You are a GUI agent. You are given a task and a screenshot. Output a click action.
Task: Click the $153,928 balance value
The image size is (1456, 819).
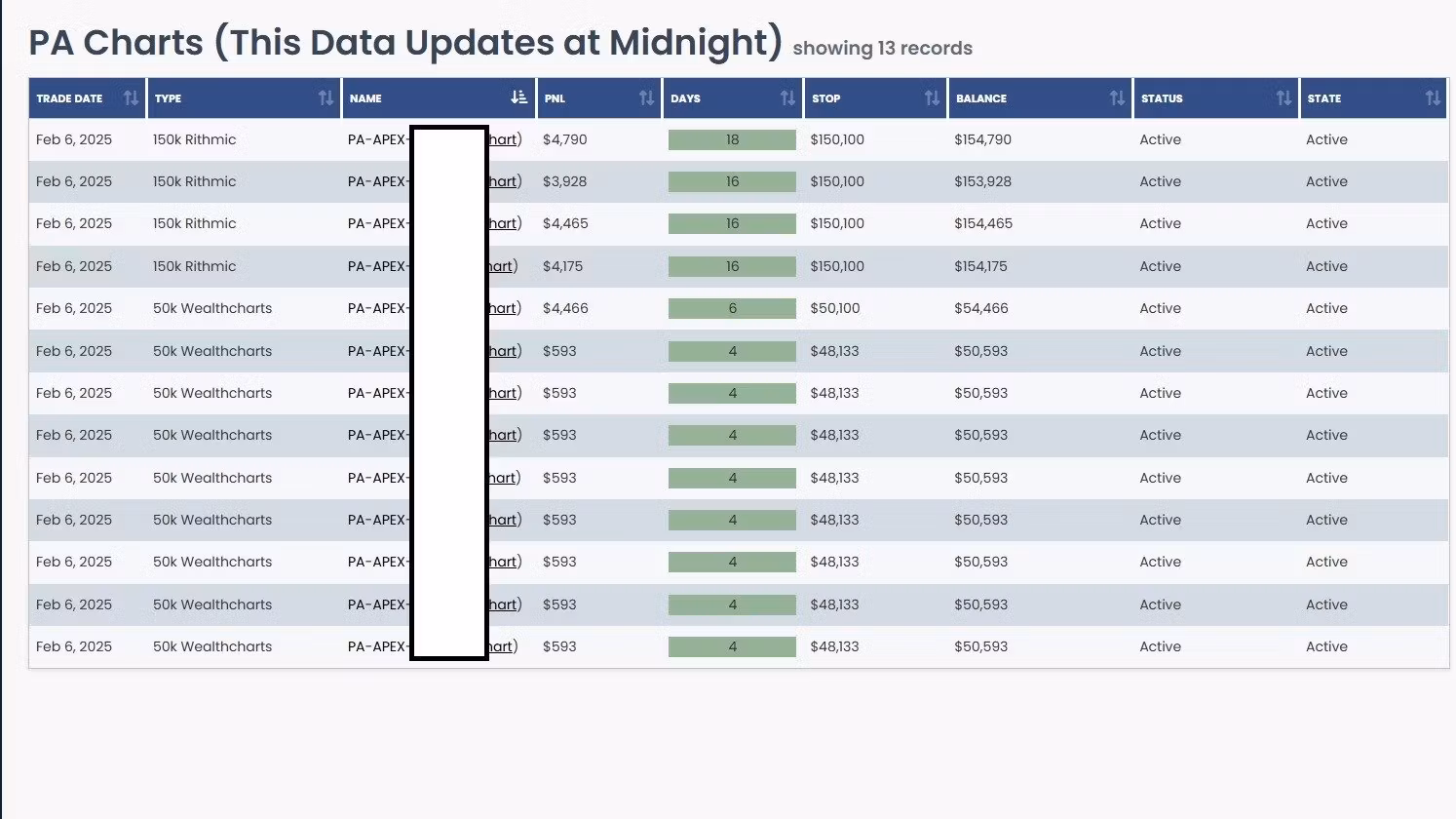(x=982, y=181)
